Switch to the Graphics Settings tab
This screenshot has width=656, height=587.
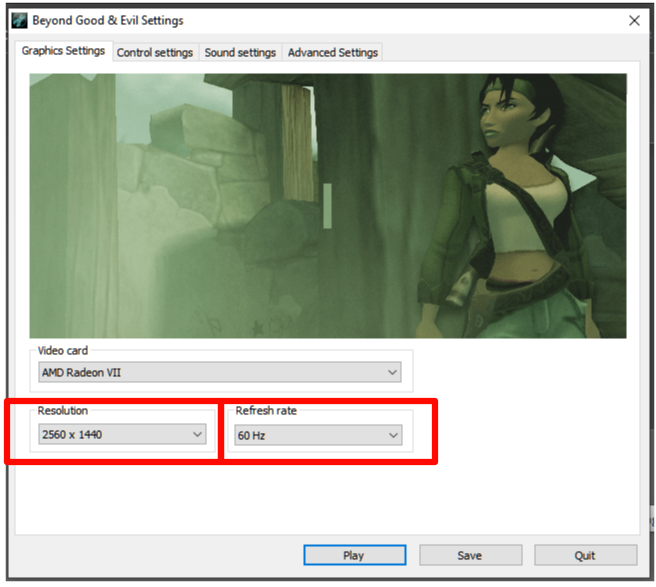[x=64, y=51]
